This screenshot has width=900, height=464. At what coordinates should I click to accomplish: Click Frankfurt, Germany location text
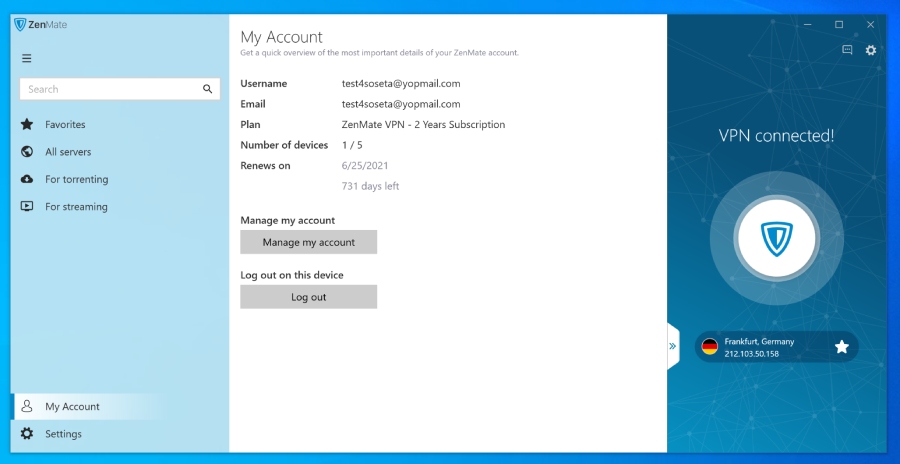759,341
